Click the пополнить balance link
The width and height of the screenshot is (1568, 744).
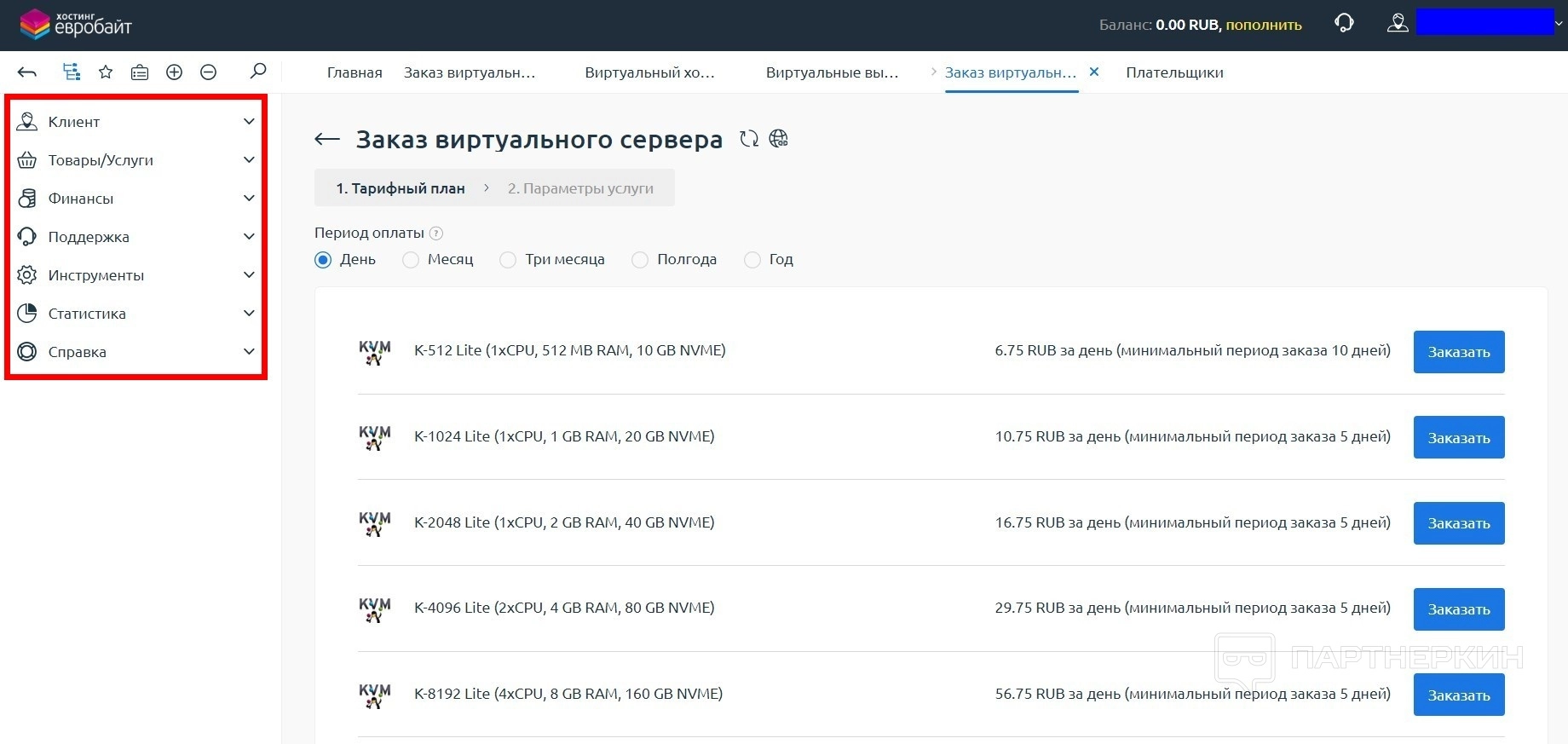(x=1263, y=25)
